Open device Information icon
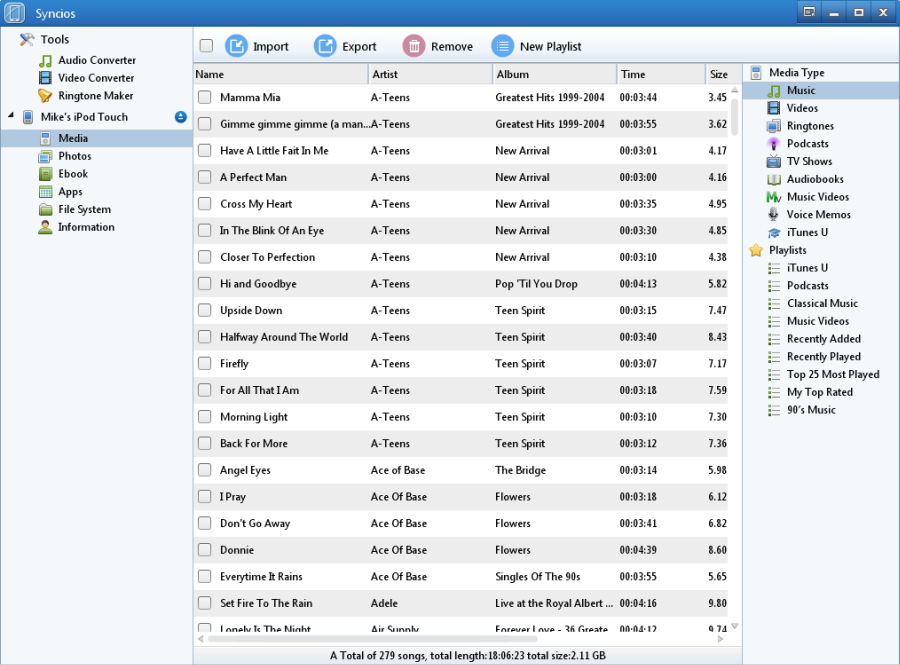Viewport: 900px width, 665px height. point(45,227)
